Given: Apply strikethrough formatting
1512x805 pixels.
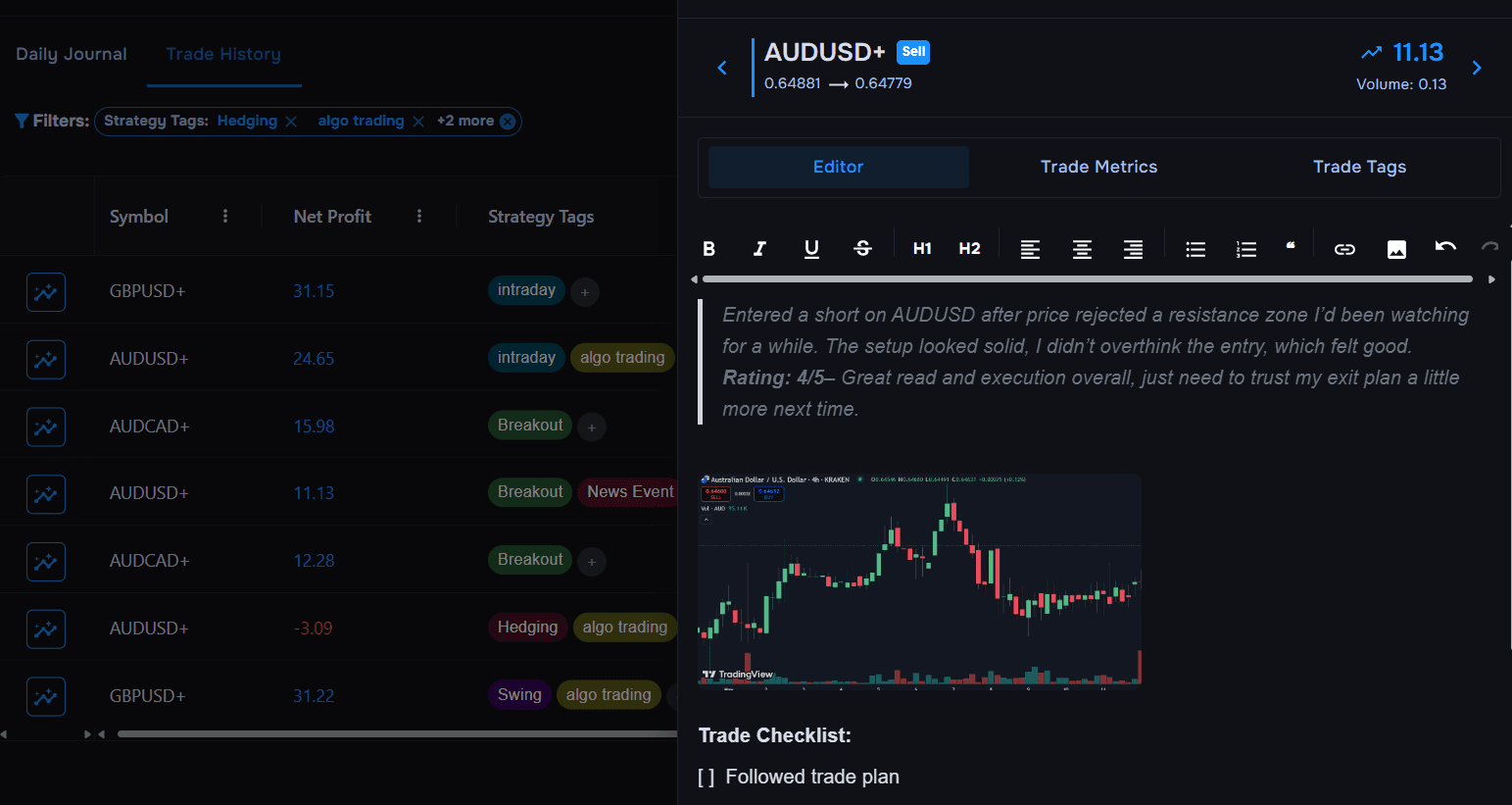Looking at the screenshot, I should (862, 249).
